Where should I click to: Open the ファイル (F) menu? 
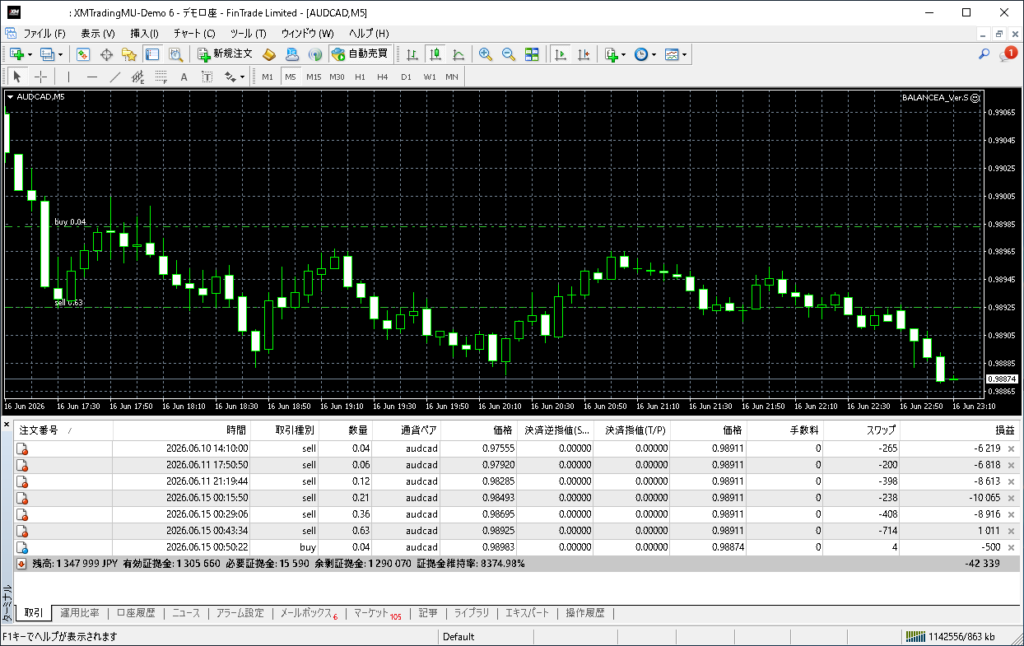[44, 33]
